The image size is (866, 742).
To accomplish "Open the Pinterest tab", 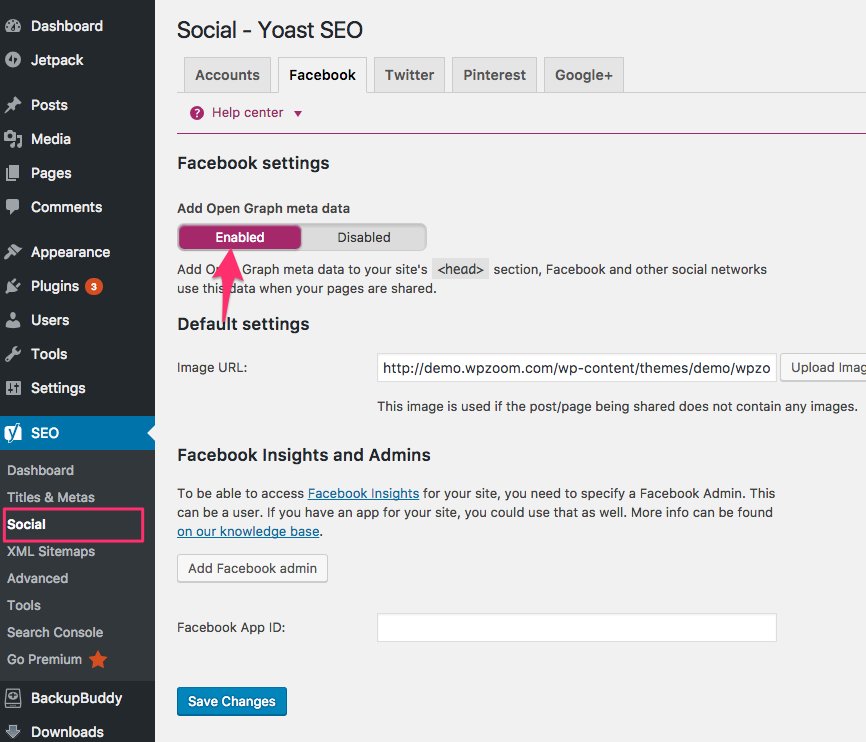I will [494, 75].
